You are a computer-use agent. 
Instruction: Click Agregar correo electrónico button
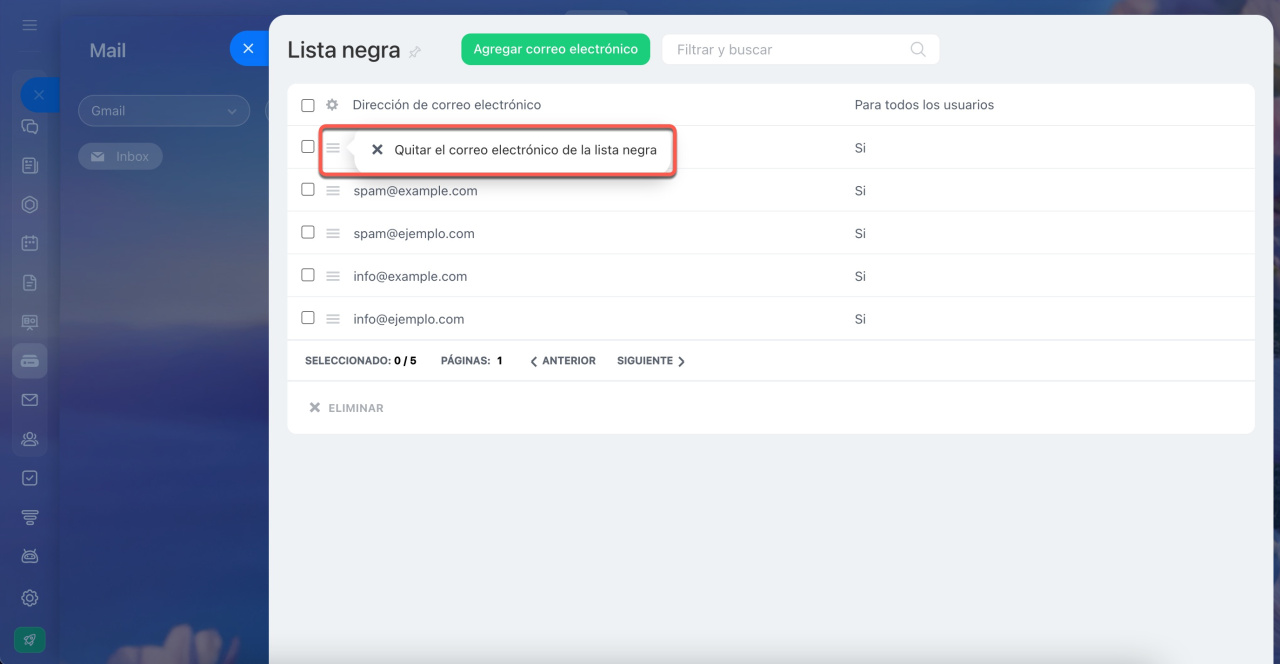(x=555, y=49)
